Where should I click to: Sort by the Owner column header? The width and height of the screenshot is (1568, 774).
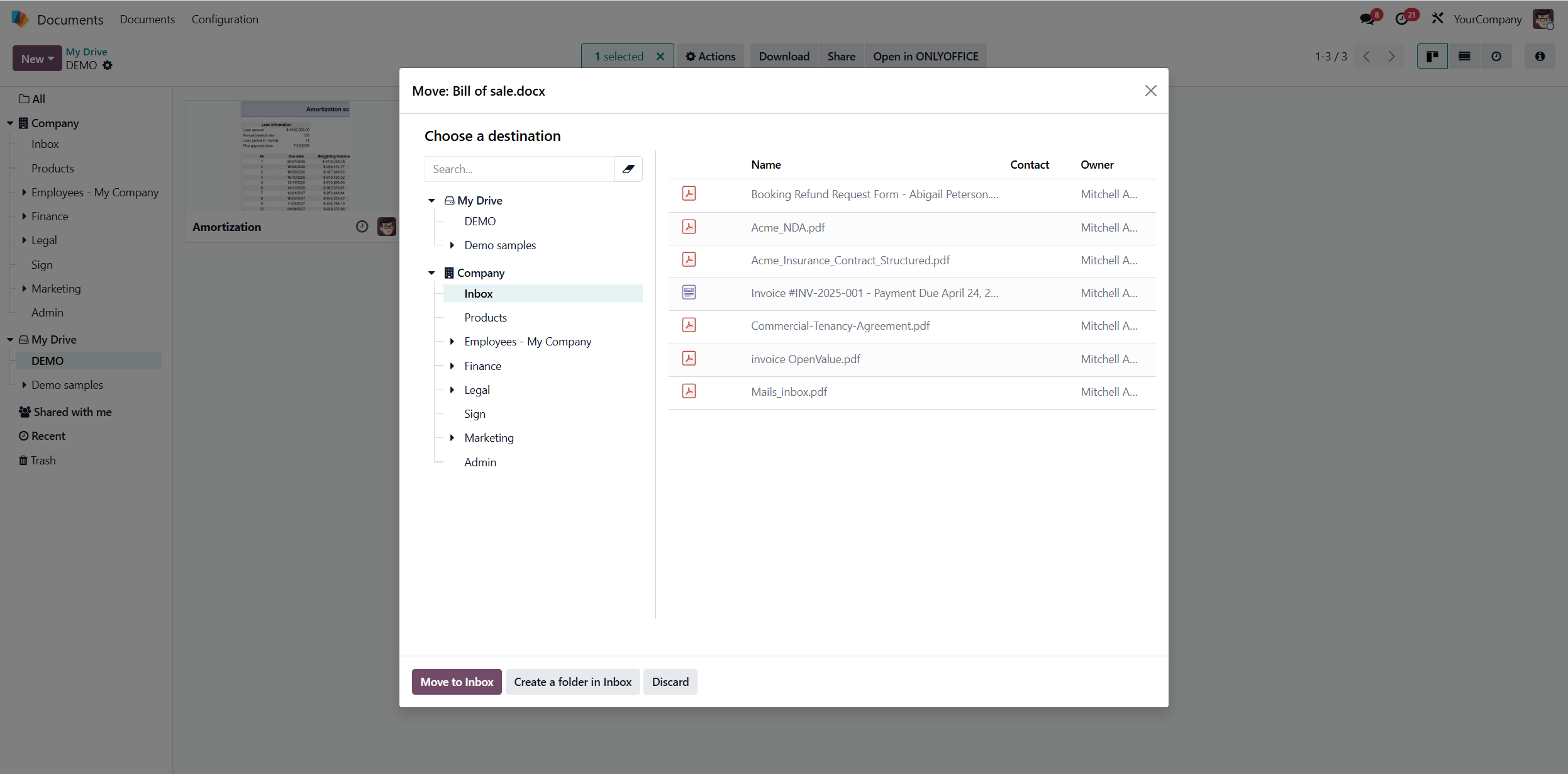pos(1097,164)
